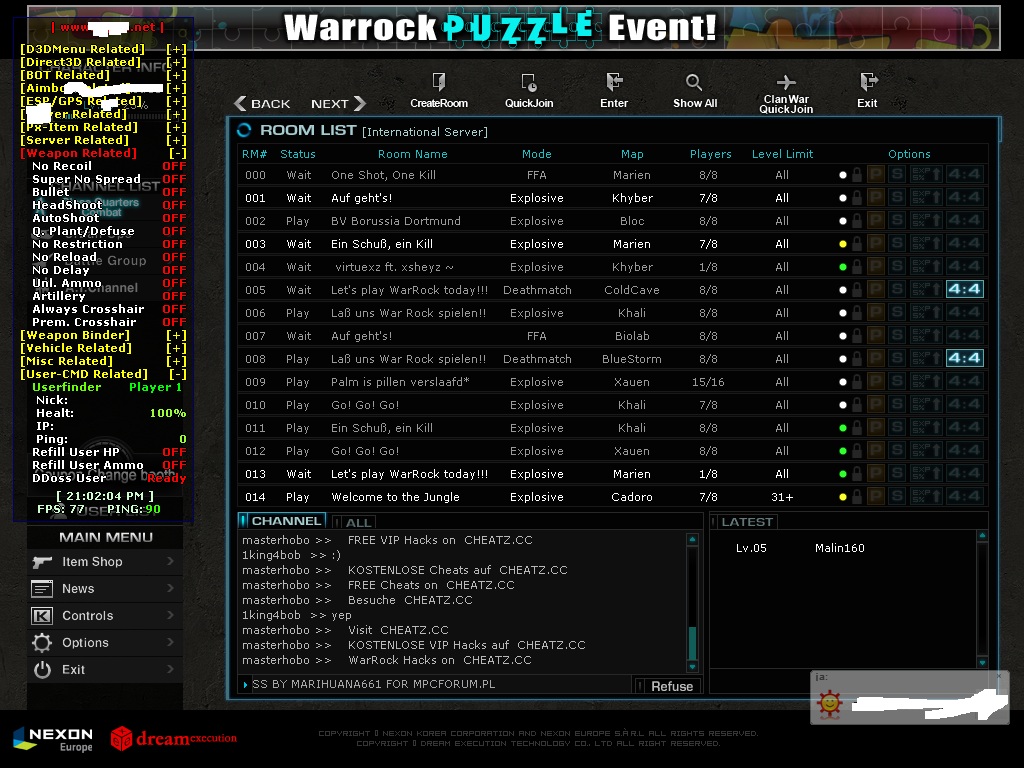Click the QuickJoin icon
Screen dimensions: 1024x768
(529, 82)
